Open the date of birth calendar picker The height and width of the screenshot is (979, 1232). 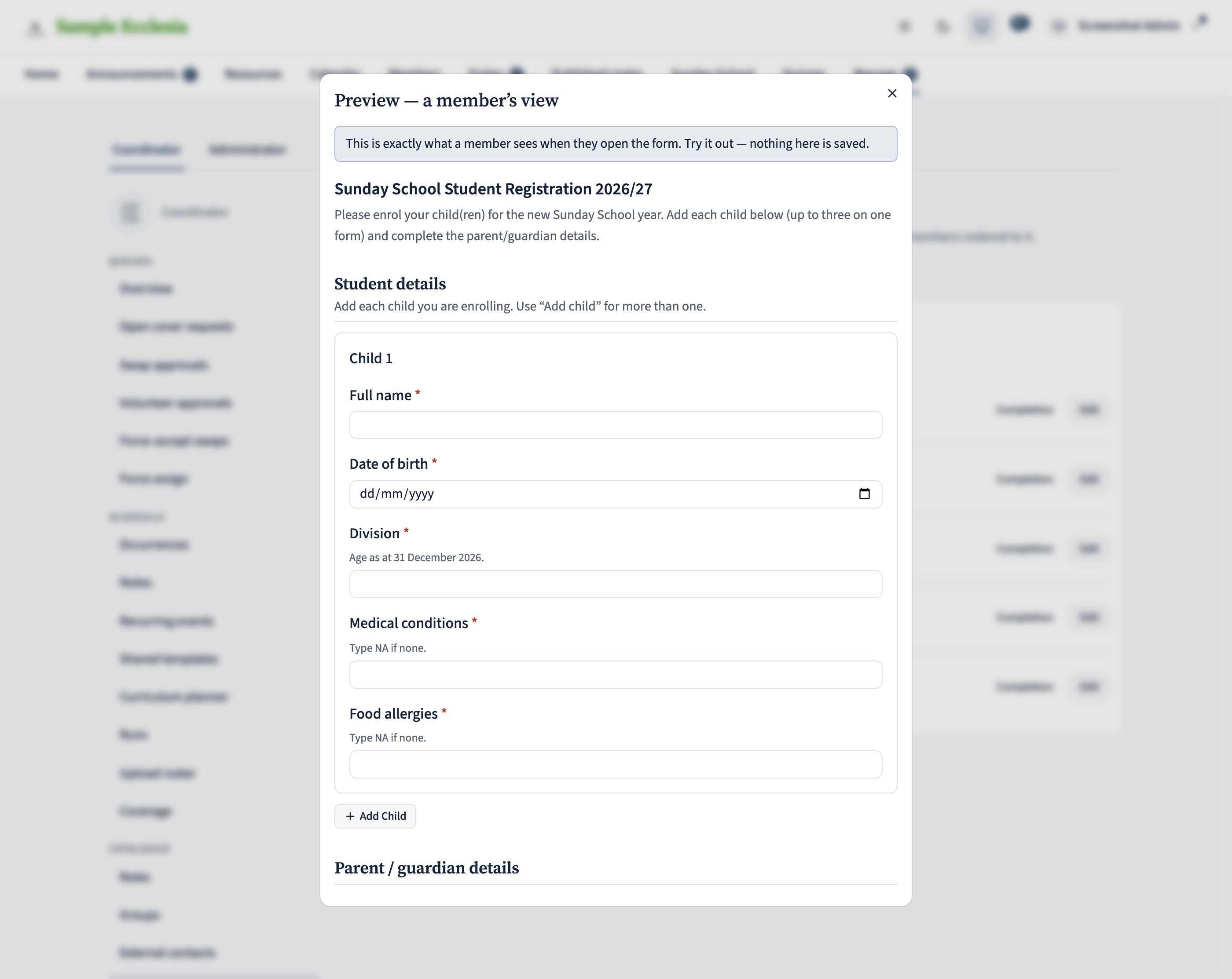(x=864, y=493)
